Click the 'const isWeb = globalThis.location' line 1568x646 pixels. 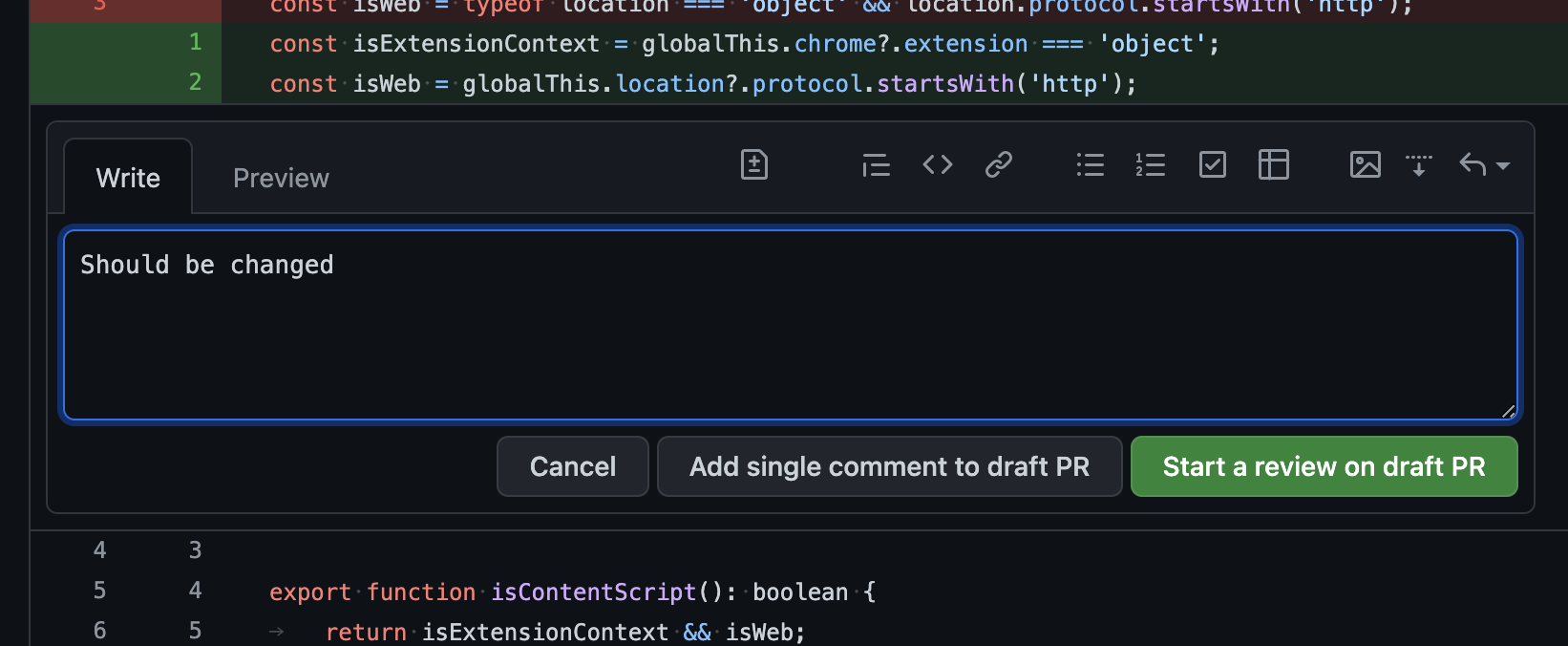pyautogui.click(x=703, y=84)
